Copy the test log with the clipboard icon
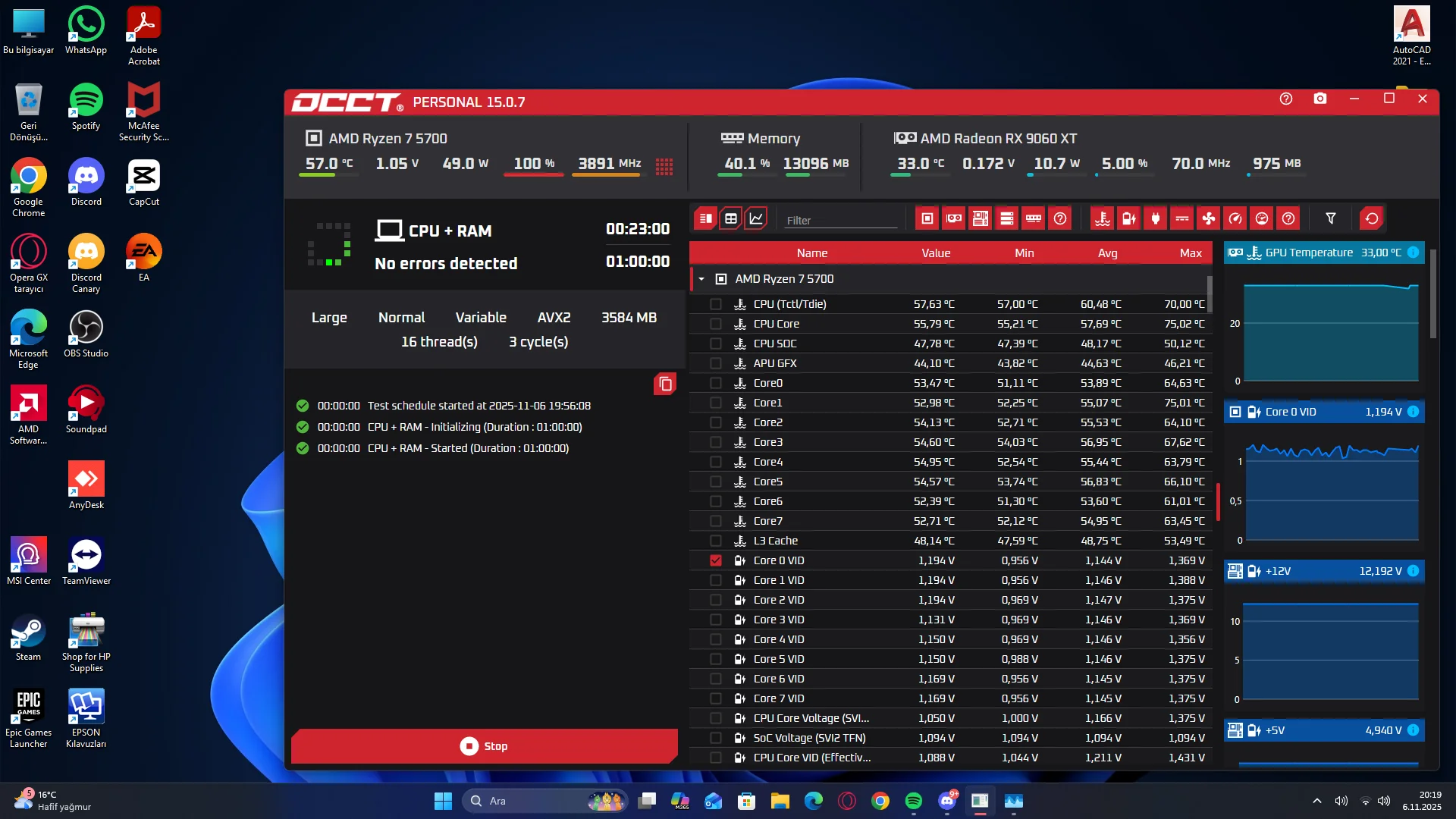Viewport: 1456px width, 819px height. coord(665,384)
